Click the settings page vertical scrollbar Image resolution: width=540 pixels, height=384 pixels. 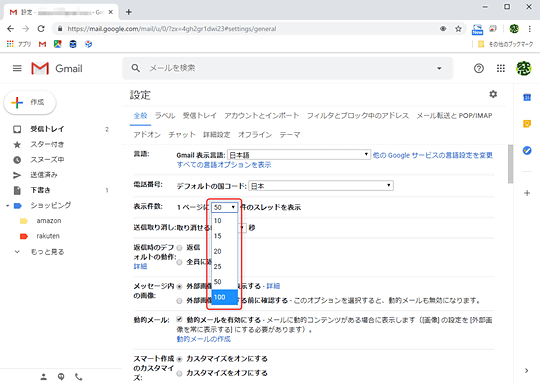[x=510, y=164]
